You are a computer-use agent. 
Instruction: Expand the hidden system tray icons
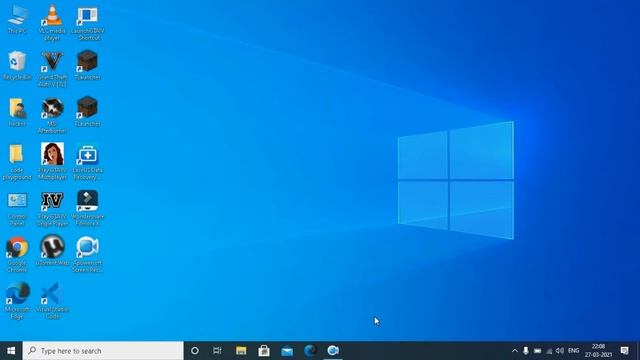point(515,351)
